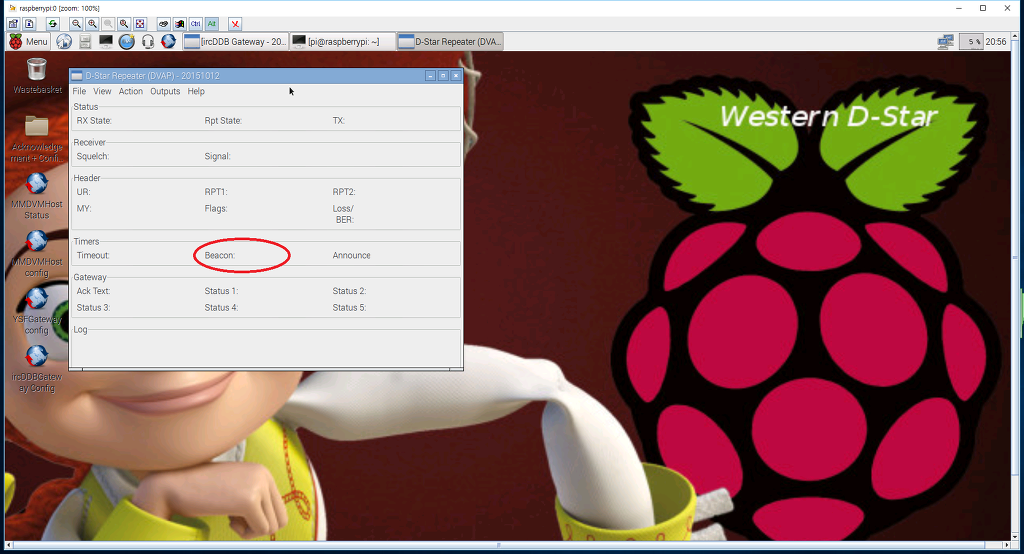1024x554 pixels.
Task: Click the TX: label in Status
Action: pyautogui.click(x=338, y=121)
